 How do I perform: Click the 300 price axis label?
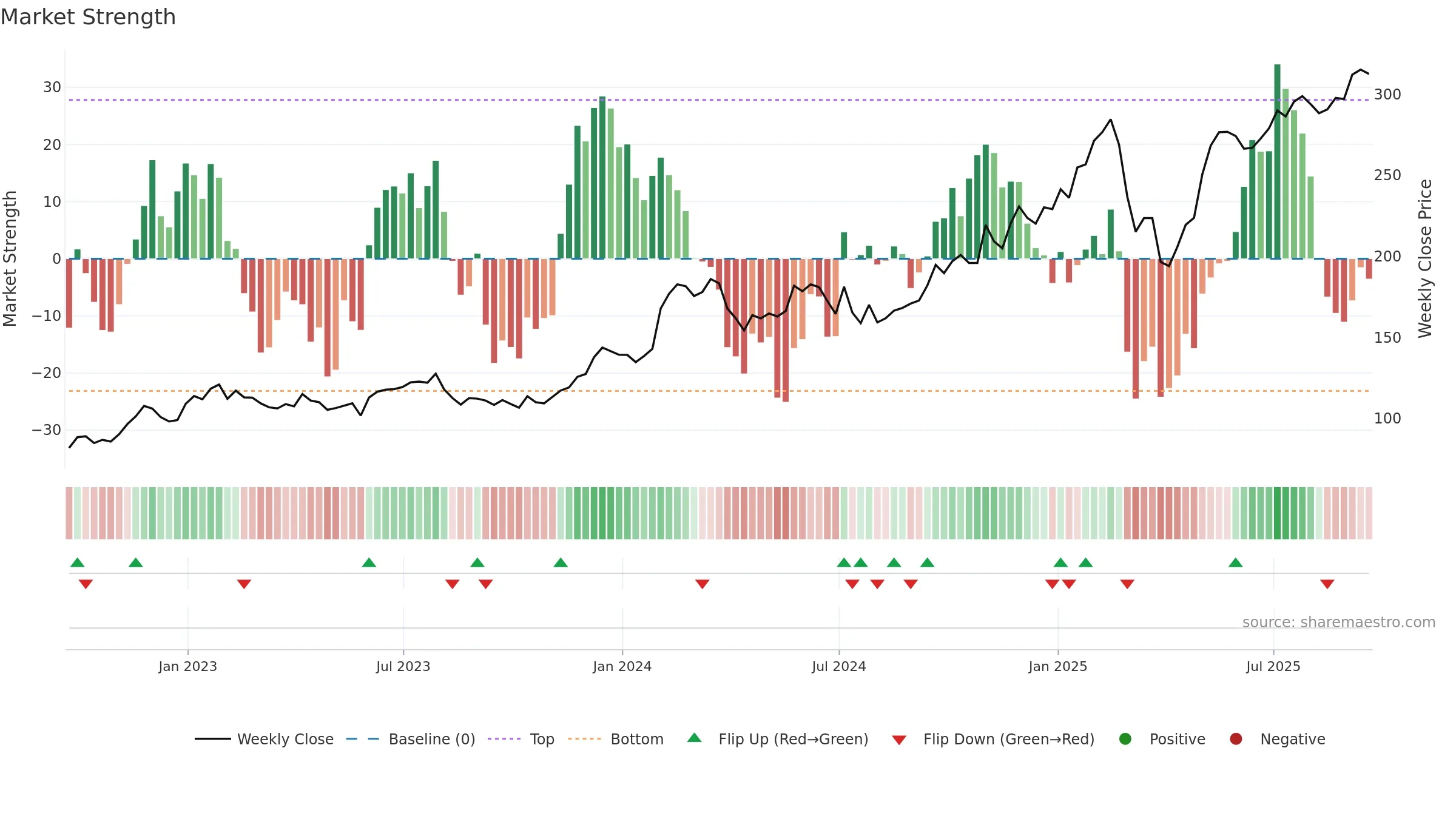tap(1387, 94)
